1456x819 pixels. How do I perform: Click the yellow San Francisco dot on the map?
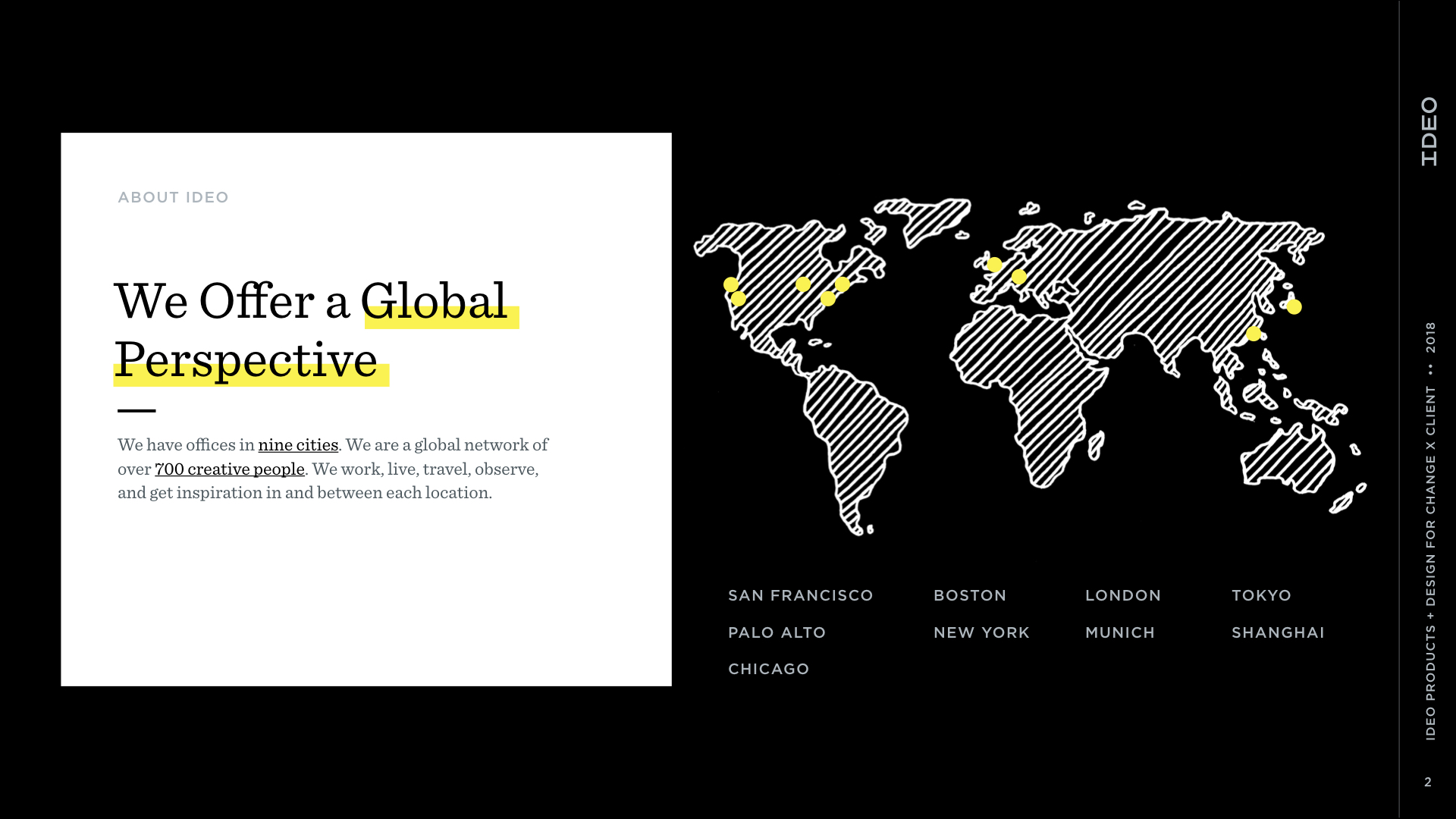coord(731,284)
